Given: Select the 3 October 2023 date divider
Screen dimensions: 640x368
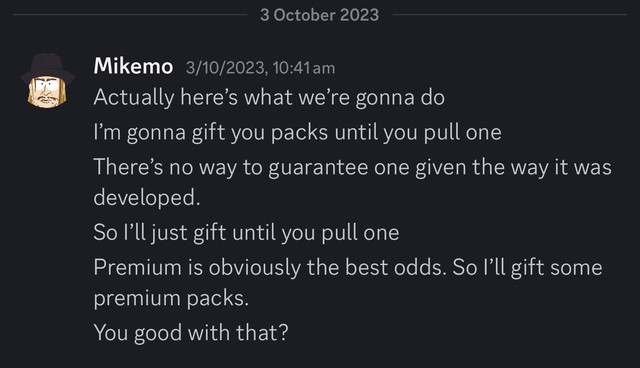Looking at the screenshot, I should (320, 15).
